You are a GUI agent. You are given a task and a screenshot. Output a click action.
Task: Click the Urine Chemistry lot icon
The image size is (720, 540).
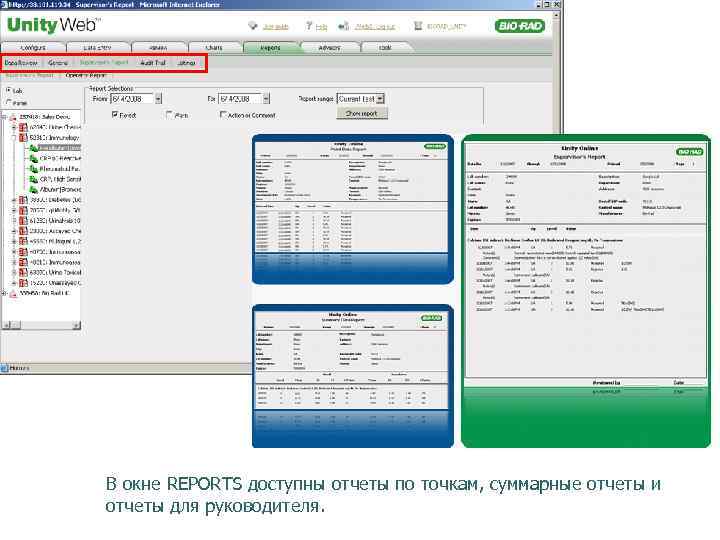23,127
